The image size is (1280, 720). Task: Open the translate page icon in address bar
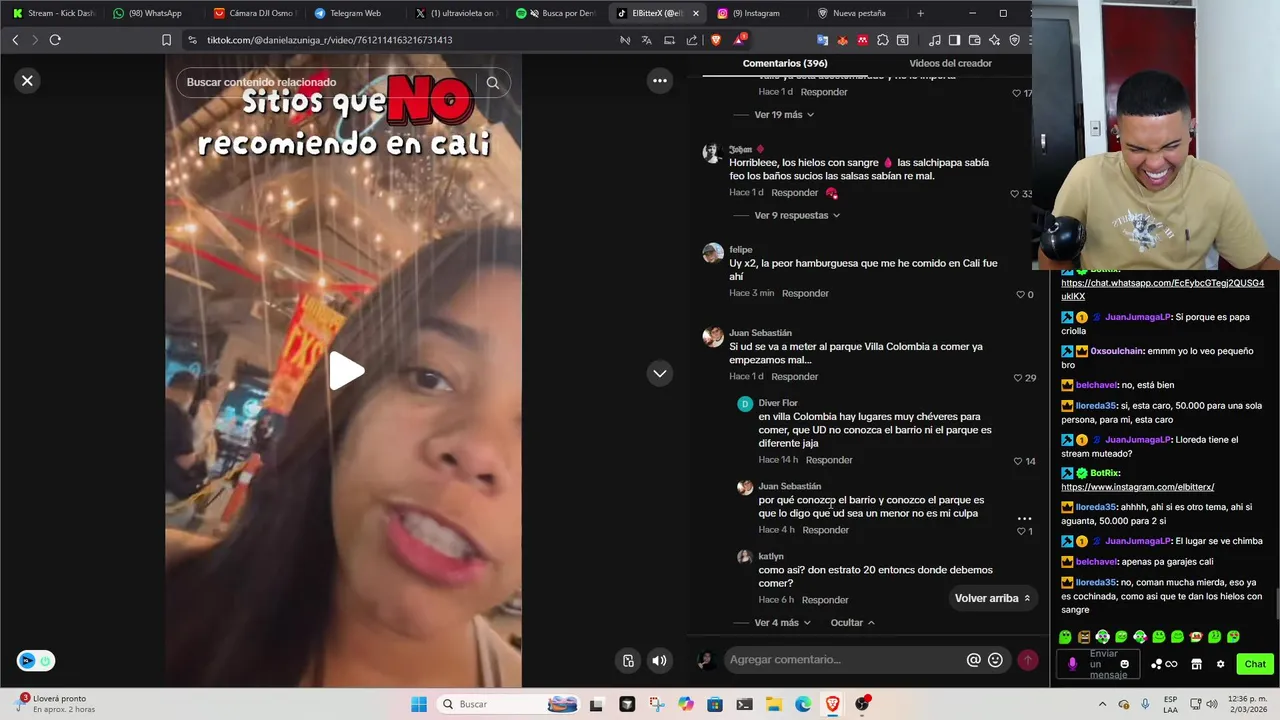pos(646,40)
